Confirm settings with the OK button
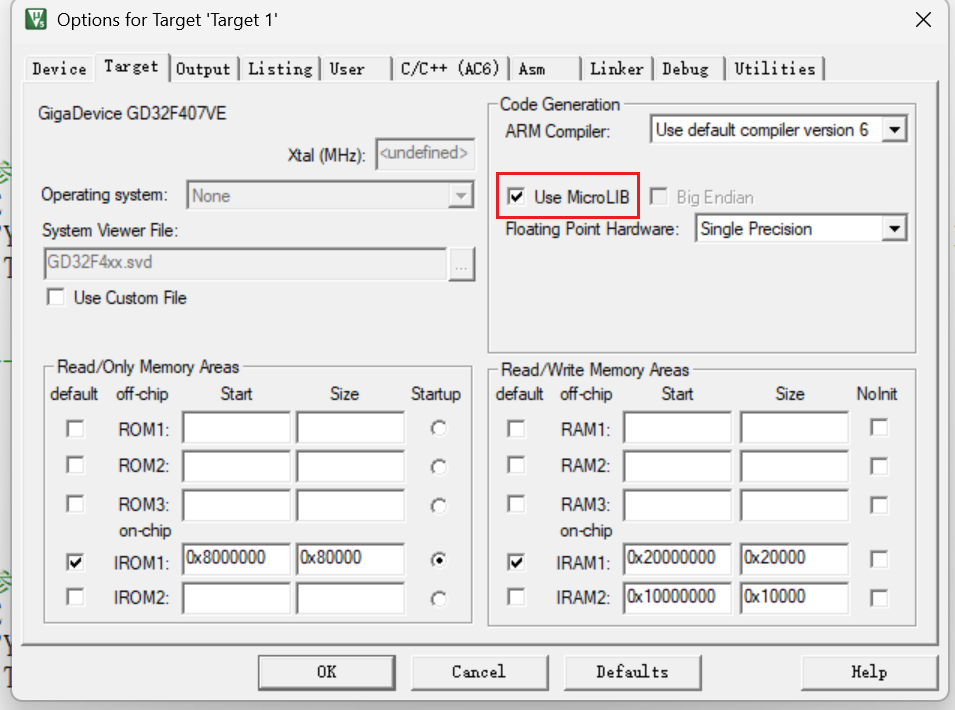The height and width of the screenshot is (710, 955). 326,672
